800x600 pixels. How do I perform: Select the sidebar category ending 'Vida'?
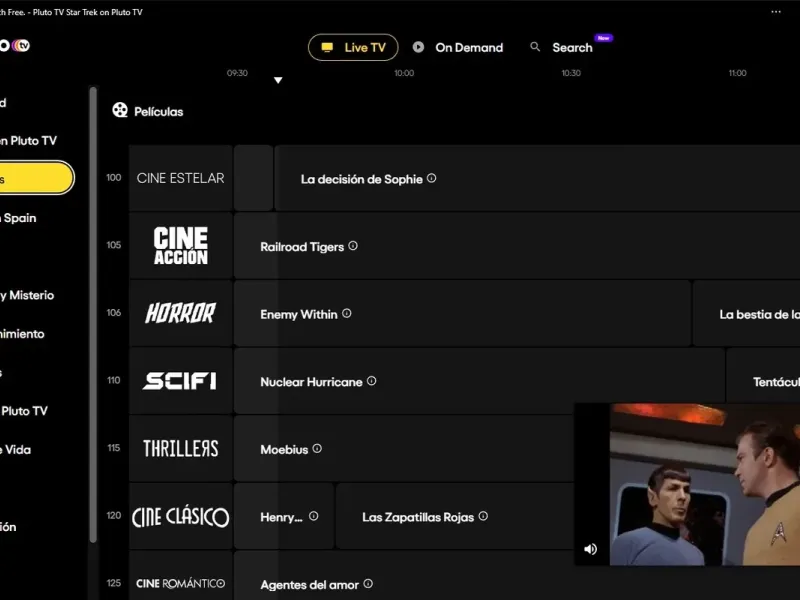[15, 449]
